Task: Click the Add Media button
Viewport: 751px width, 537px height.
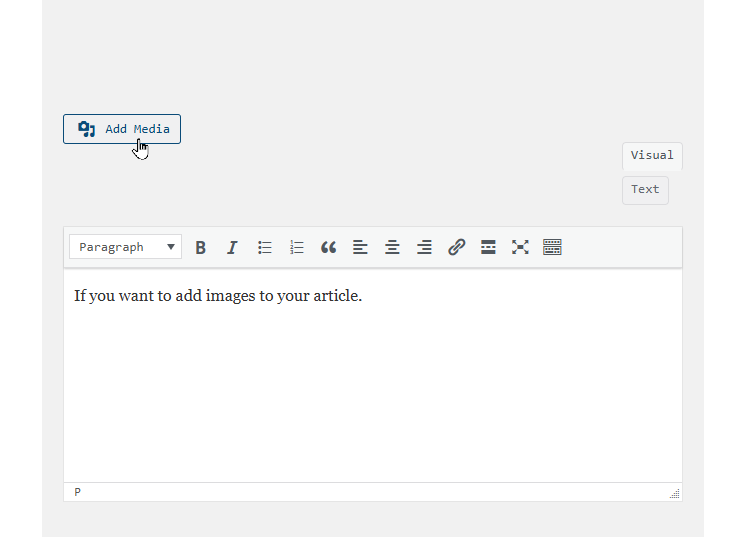Action: tap(122, 129)
